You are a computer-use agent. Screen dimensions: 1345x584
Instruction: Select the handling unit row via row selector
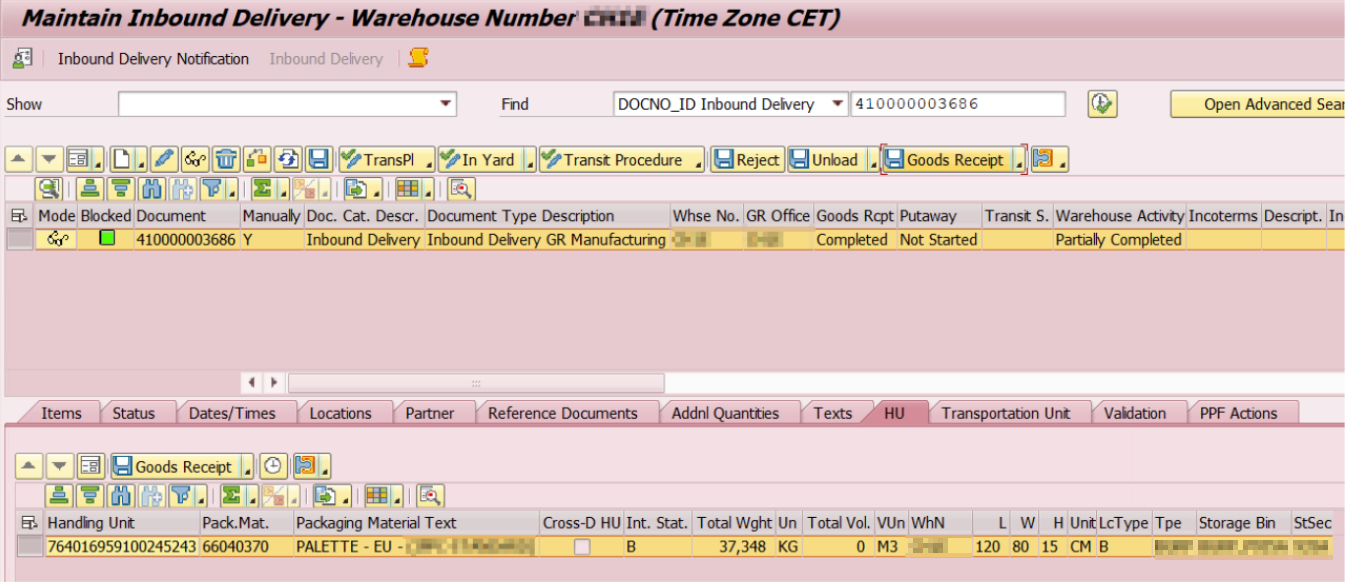31,547
